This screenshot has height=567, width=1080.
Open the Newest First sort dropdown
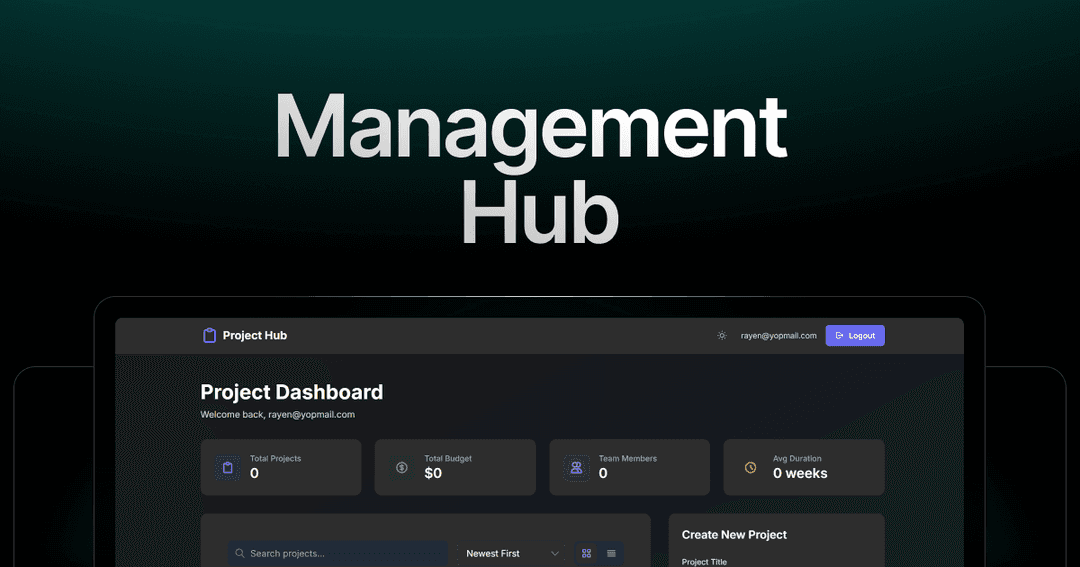coord(512,553)
